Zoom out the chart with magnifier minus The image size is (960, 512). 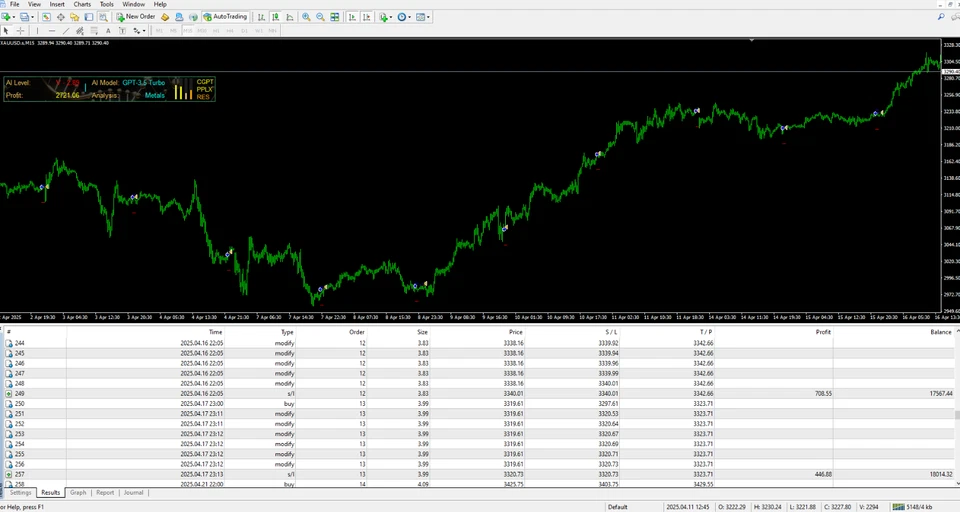[x=320, y=17]
